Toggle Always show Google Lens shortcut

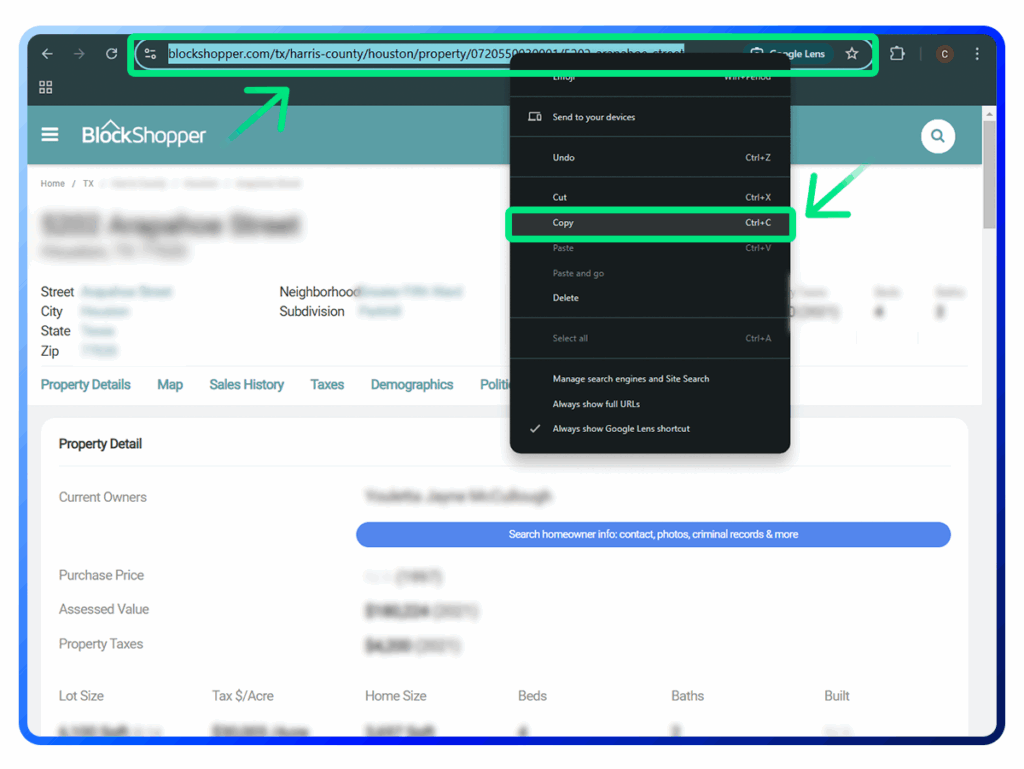[x=620, y=429]
